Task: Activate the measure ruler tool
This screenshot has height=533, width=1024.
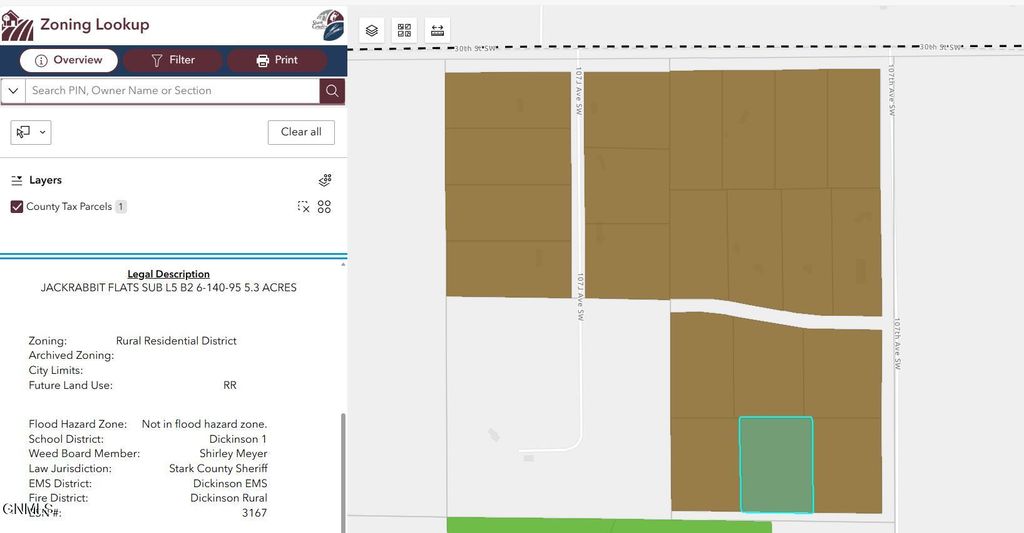Action: [437, 30]
